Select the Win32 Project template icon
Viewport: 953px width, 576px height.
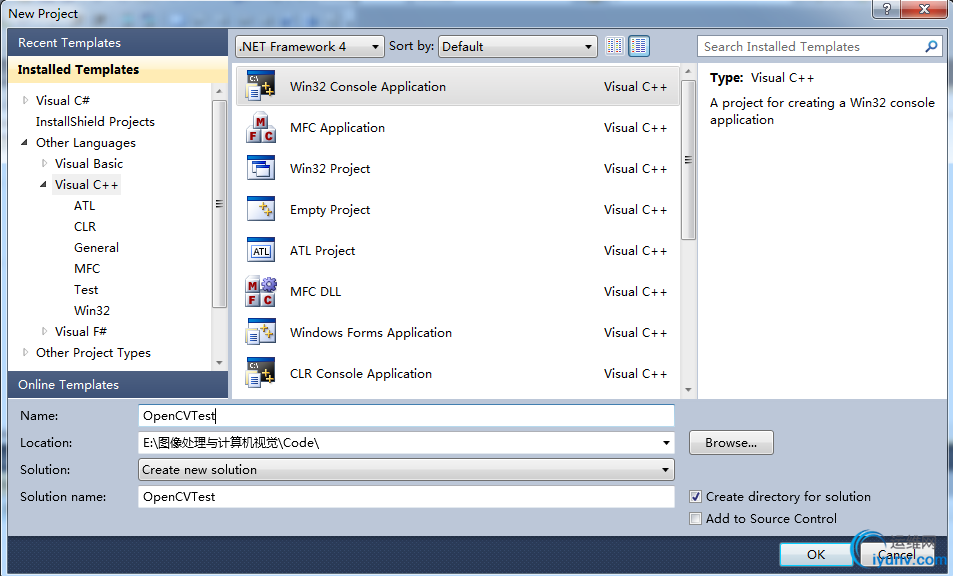261,168
